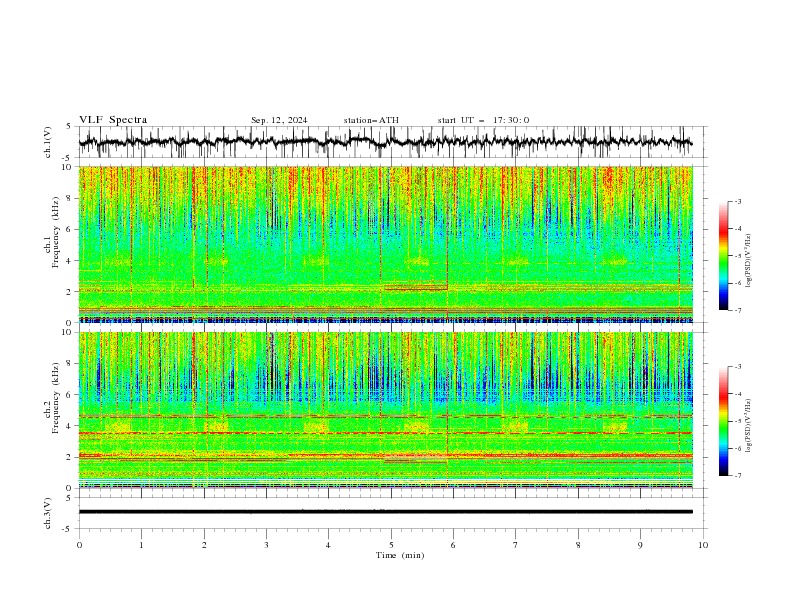Click the ch.3 flat black trace
Viewport: 792px width, 612px height.
385,512
